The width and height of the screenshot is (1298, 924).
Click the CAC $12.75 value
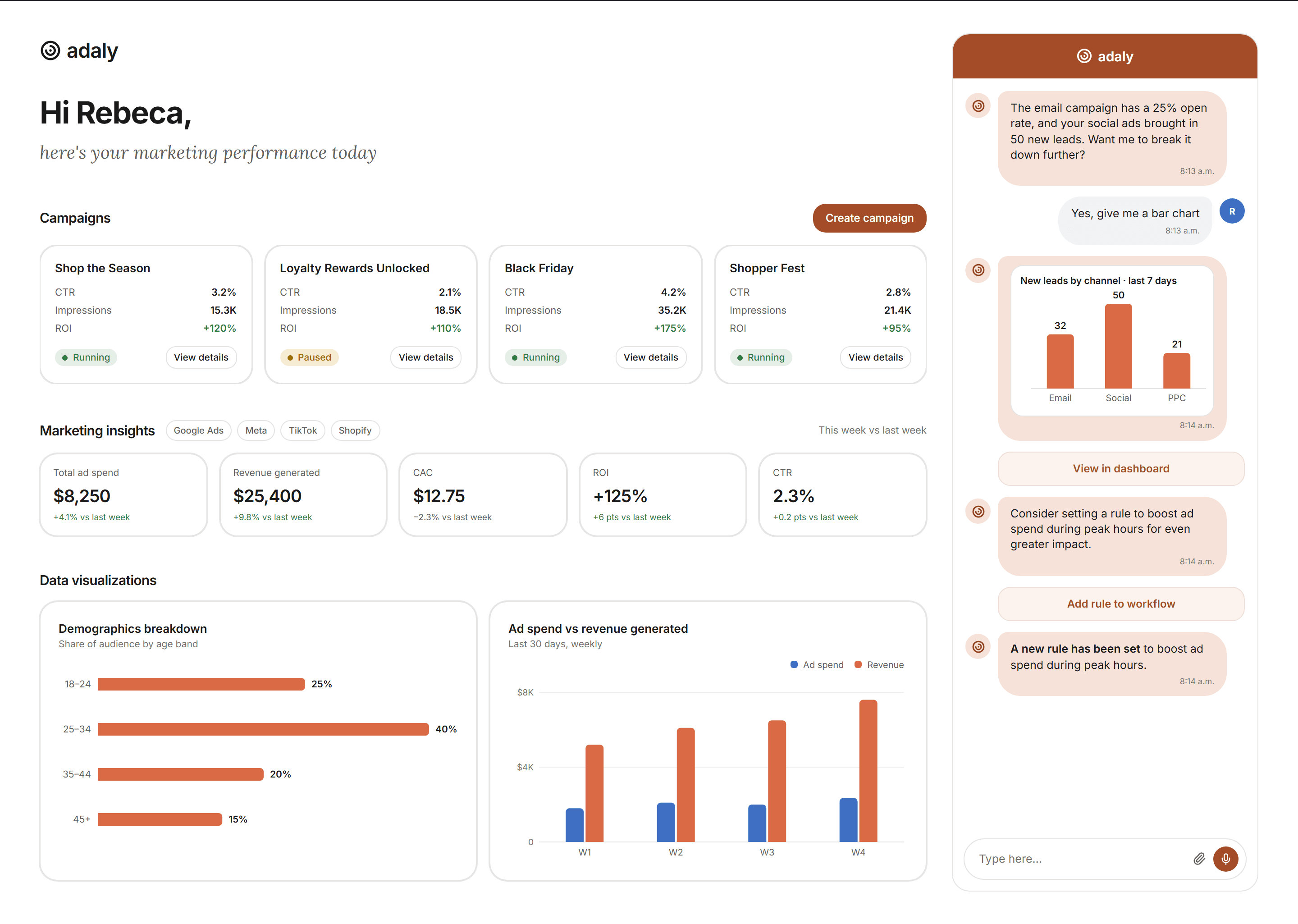439,496
